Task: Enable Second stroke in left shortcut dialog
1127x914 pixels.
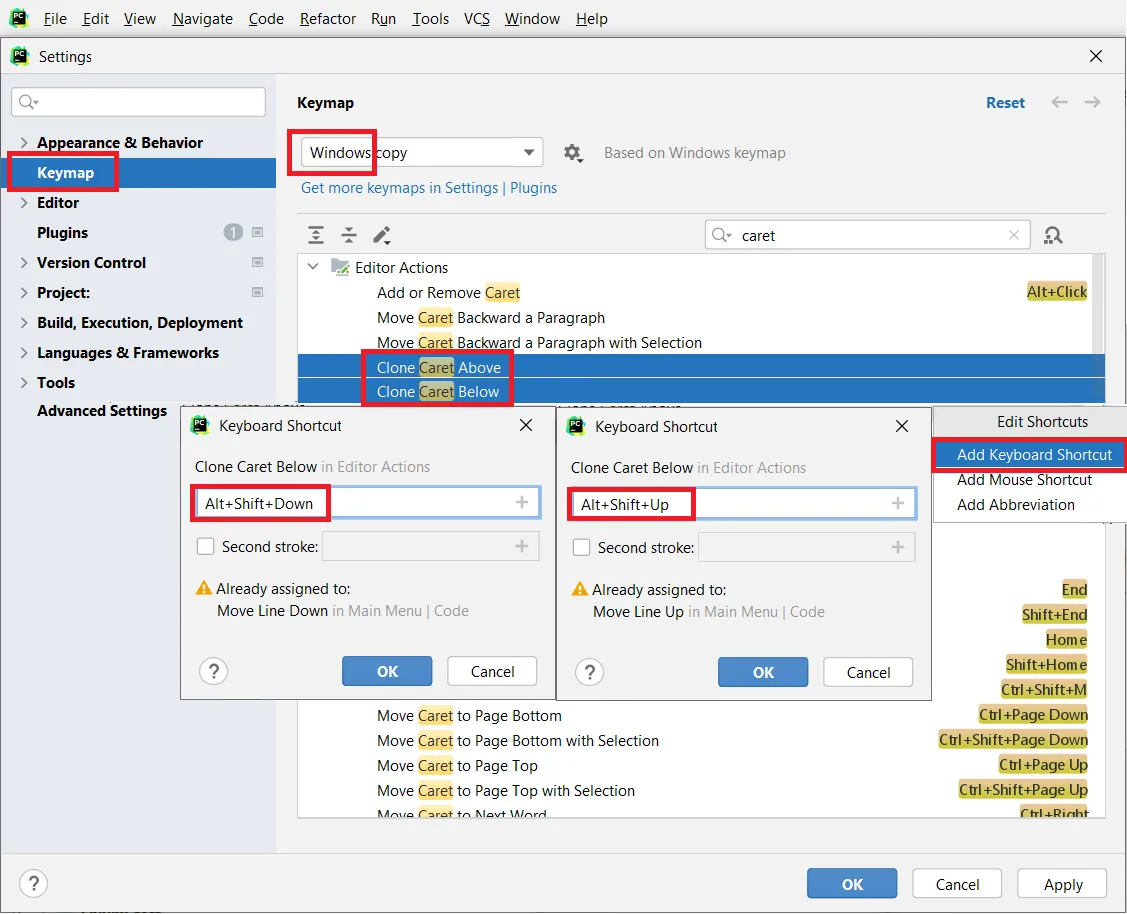Action: pyautogui.click(x=206, y=547)
